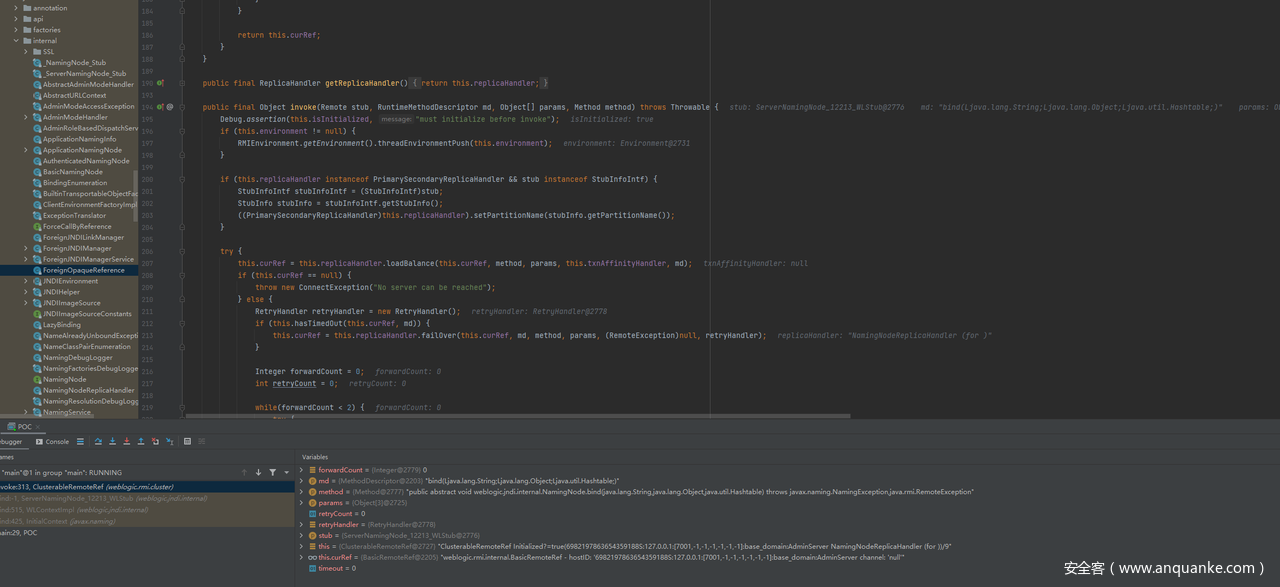
Task: Click the Step Out debugger icon
Action: coord(141,441)
